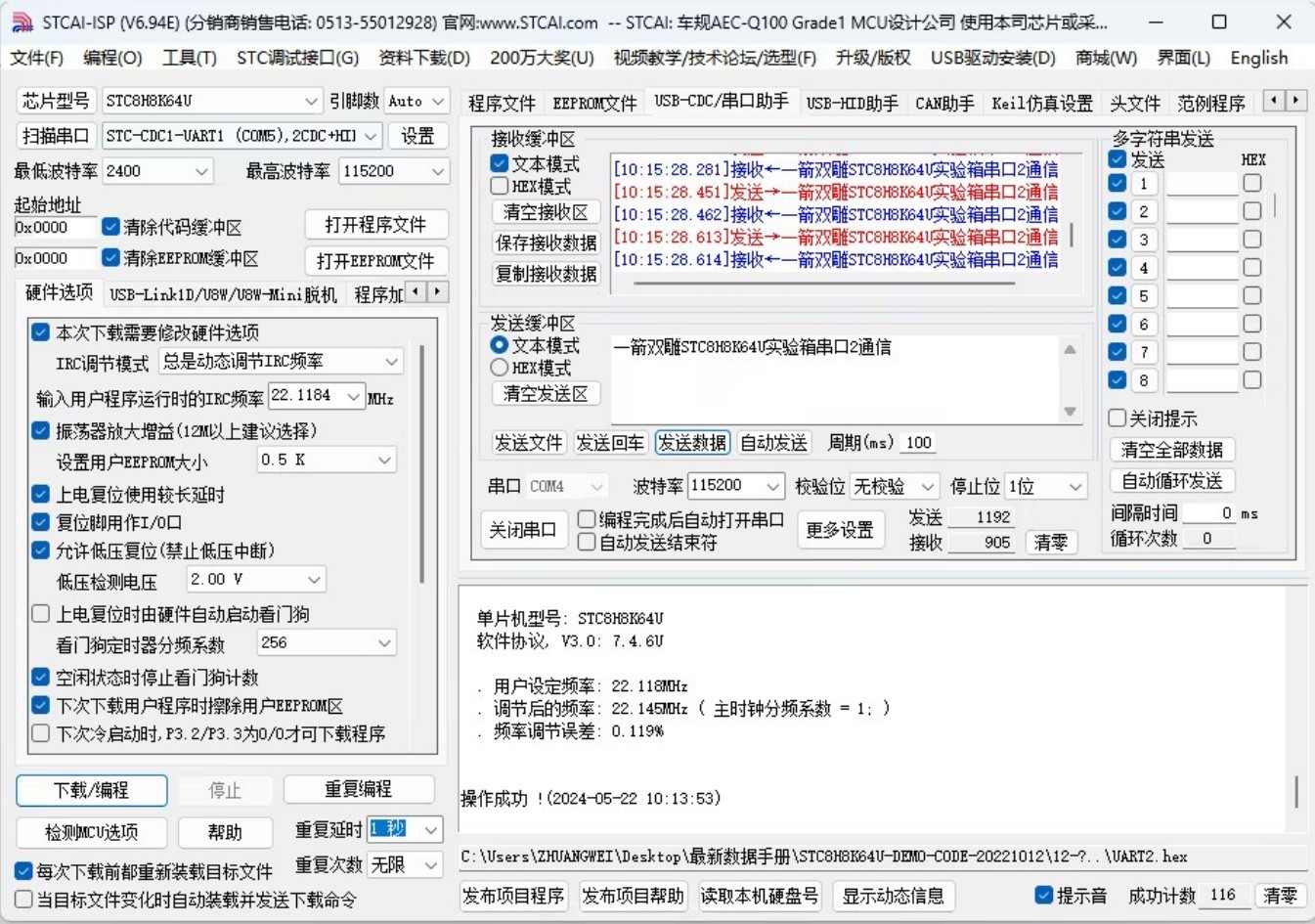Open IRC频率 22.1184 dropdown

pos(316,396)
